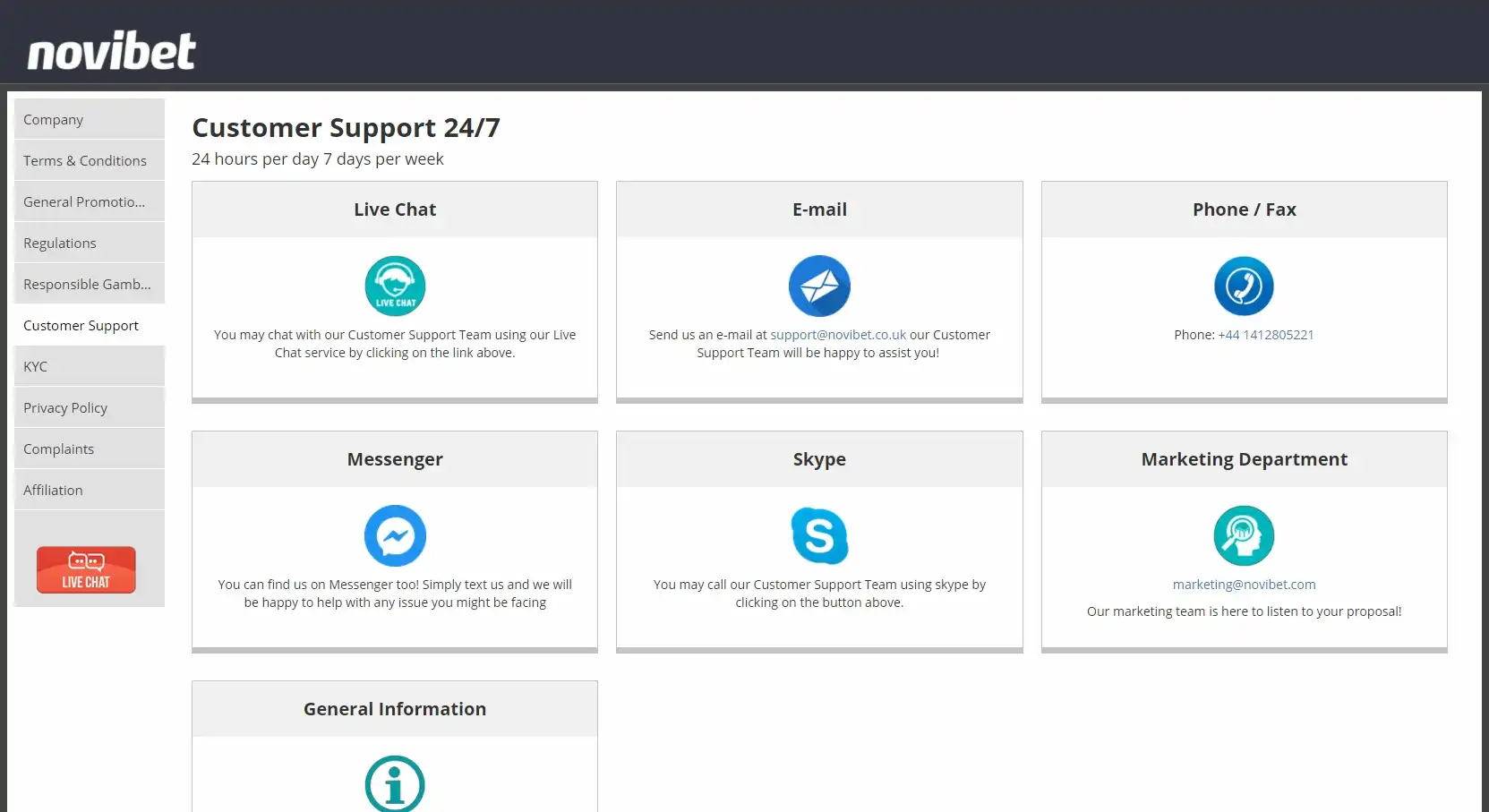
Task: Click the Phone / Fax card heading
Action: tap(1244, 209)
